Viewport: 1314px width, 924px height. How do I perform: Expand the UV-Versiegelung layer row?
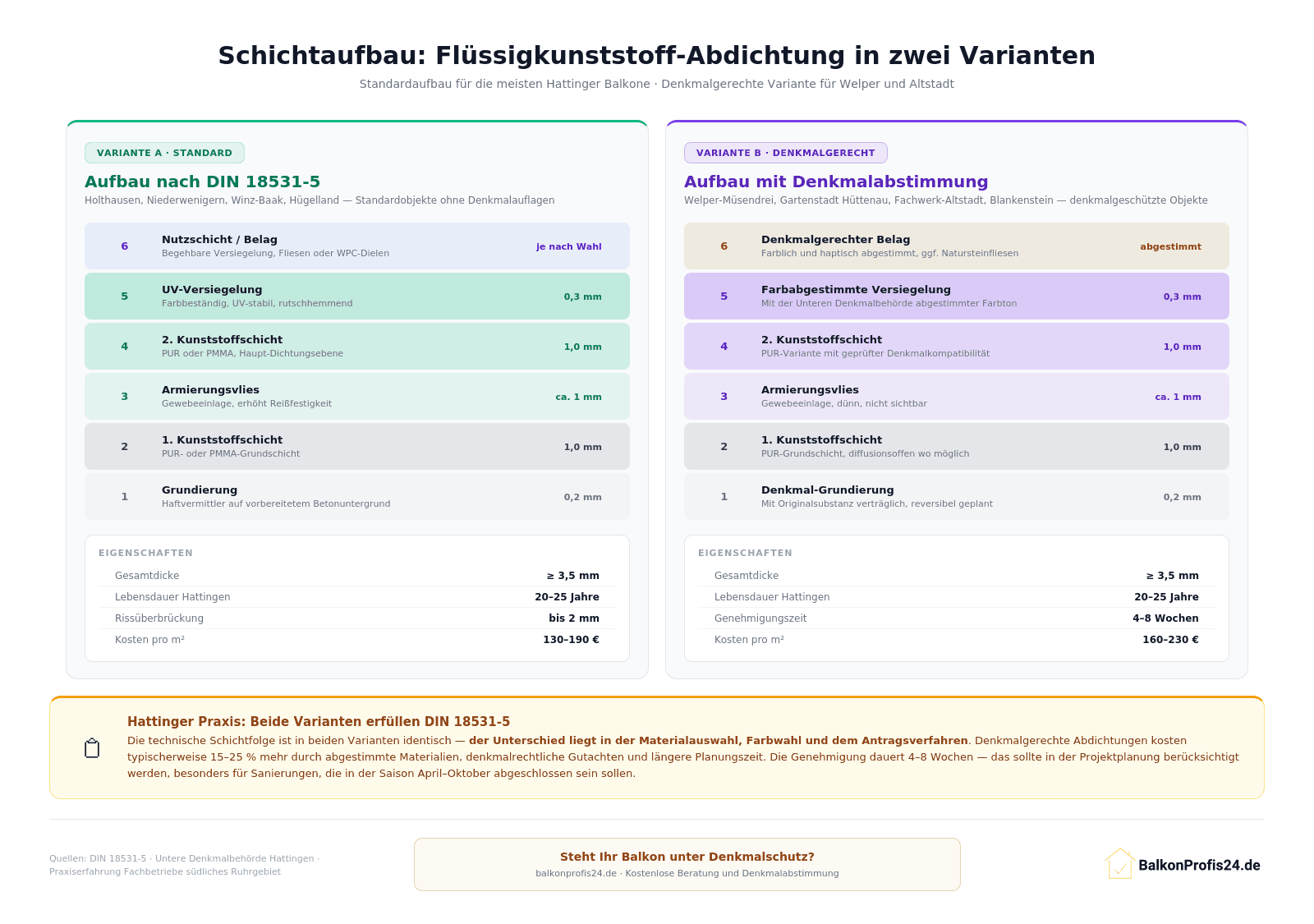point(356,296)
